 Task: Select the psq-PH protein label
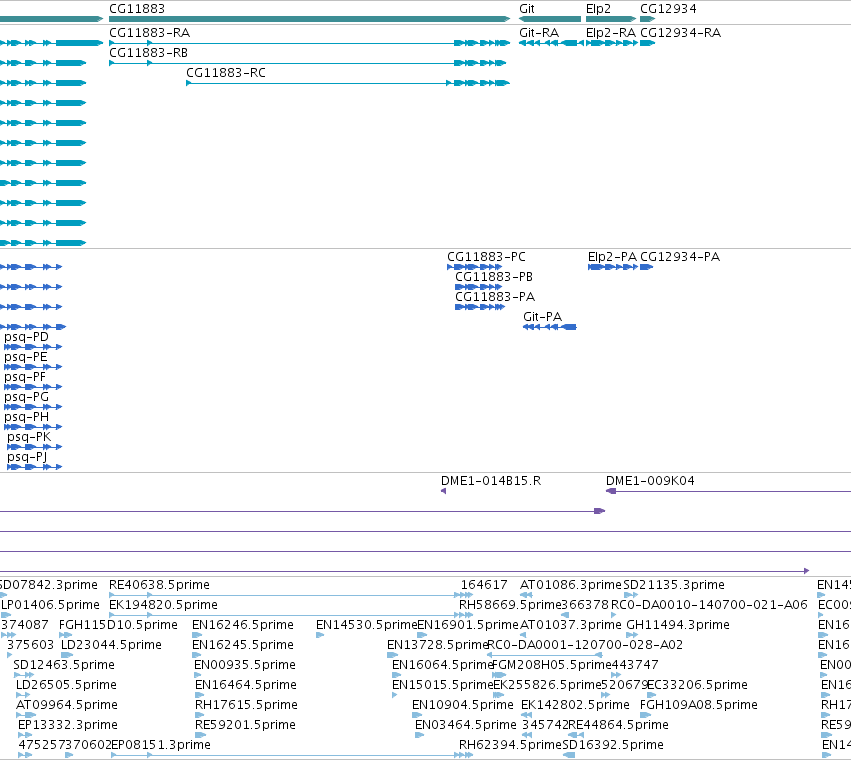click(26, 417)
